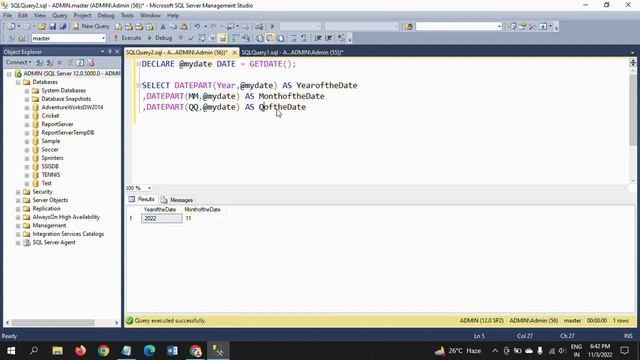Click Refresh icon in Object Explorer

coord(80,62)
